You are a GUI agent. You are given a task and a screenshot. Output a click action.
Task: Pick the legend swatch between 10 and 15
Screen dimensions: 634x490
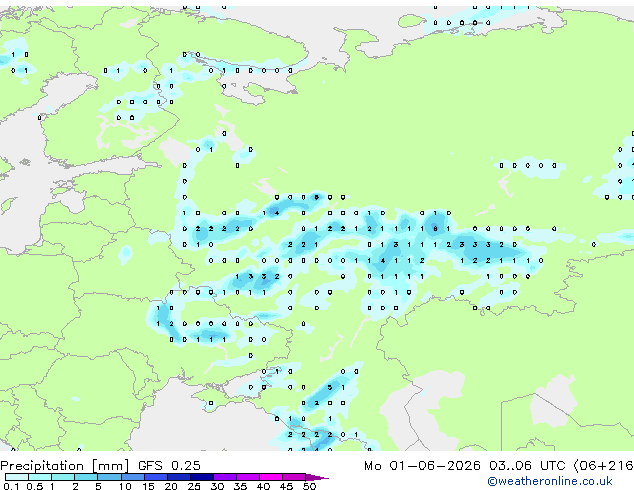click(132, 477)
